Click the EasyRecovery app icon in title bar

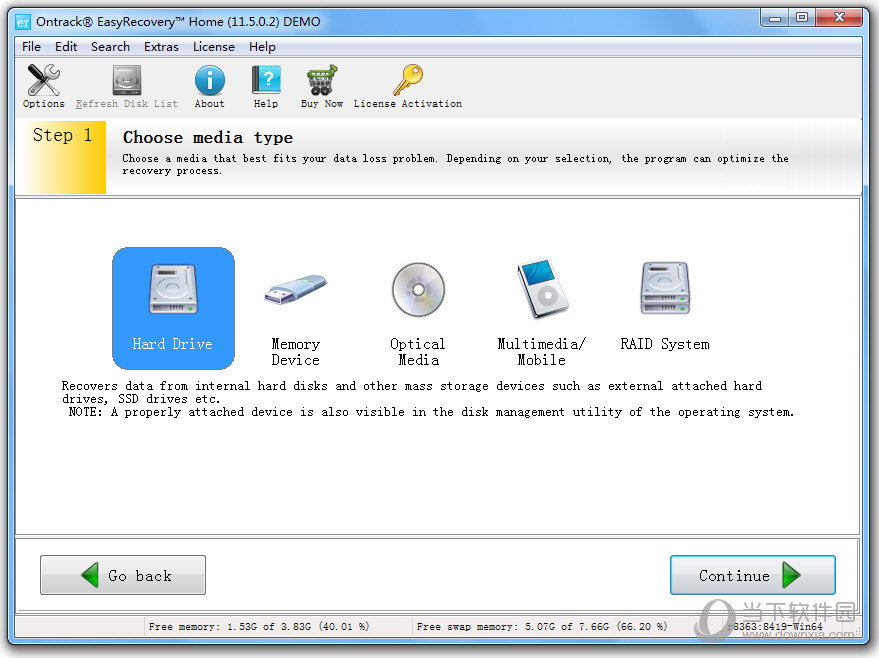coord(23,22)
